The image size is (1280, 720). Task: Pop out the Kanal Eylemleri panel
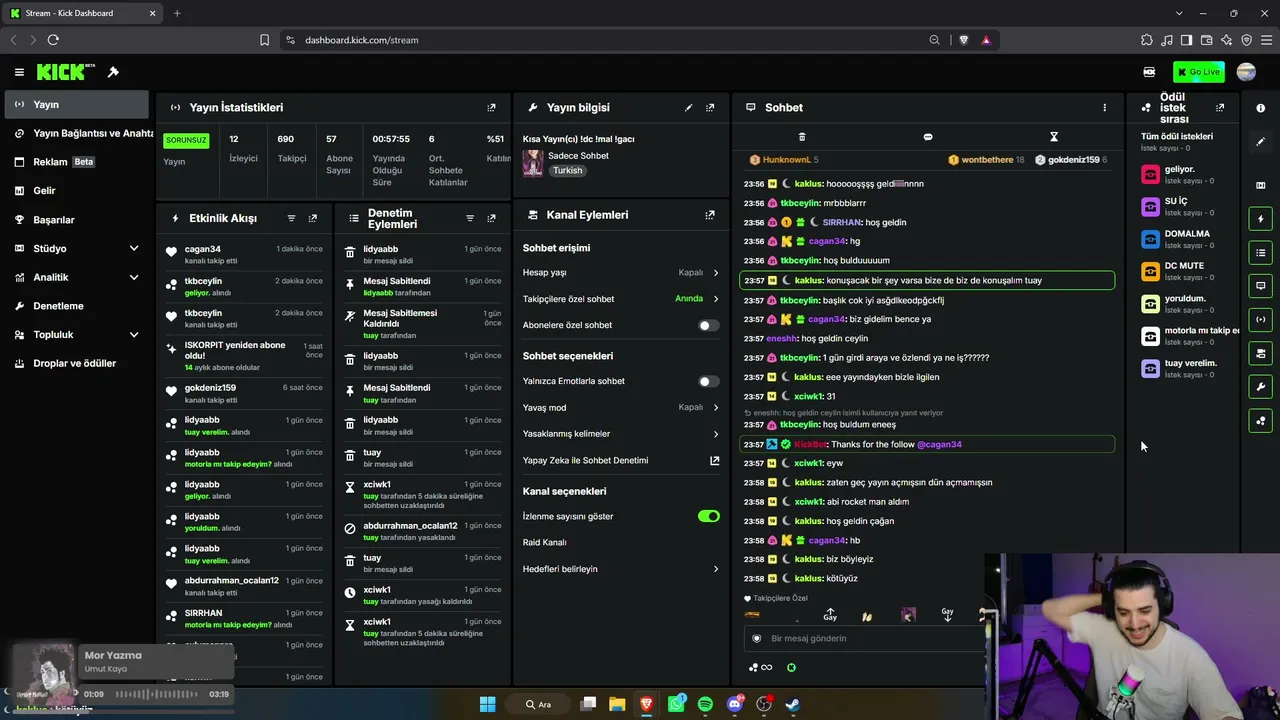(x=710, y=215)
